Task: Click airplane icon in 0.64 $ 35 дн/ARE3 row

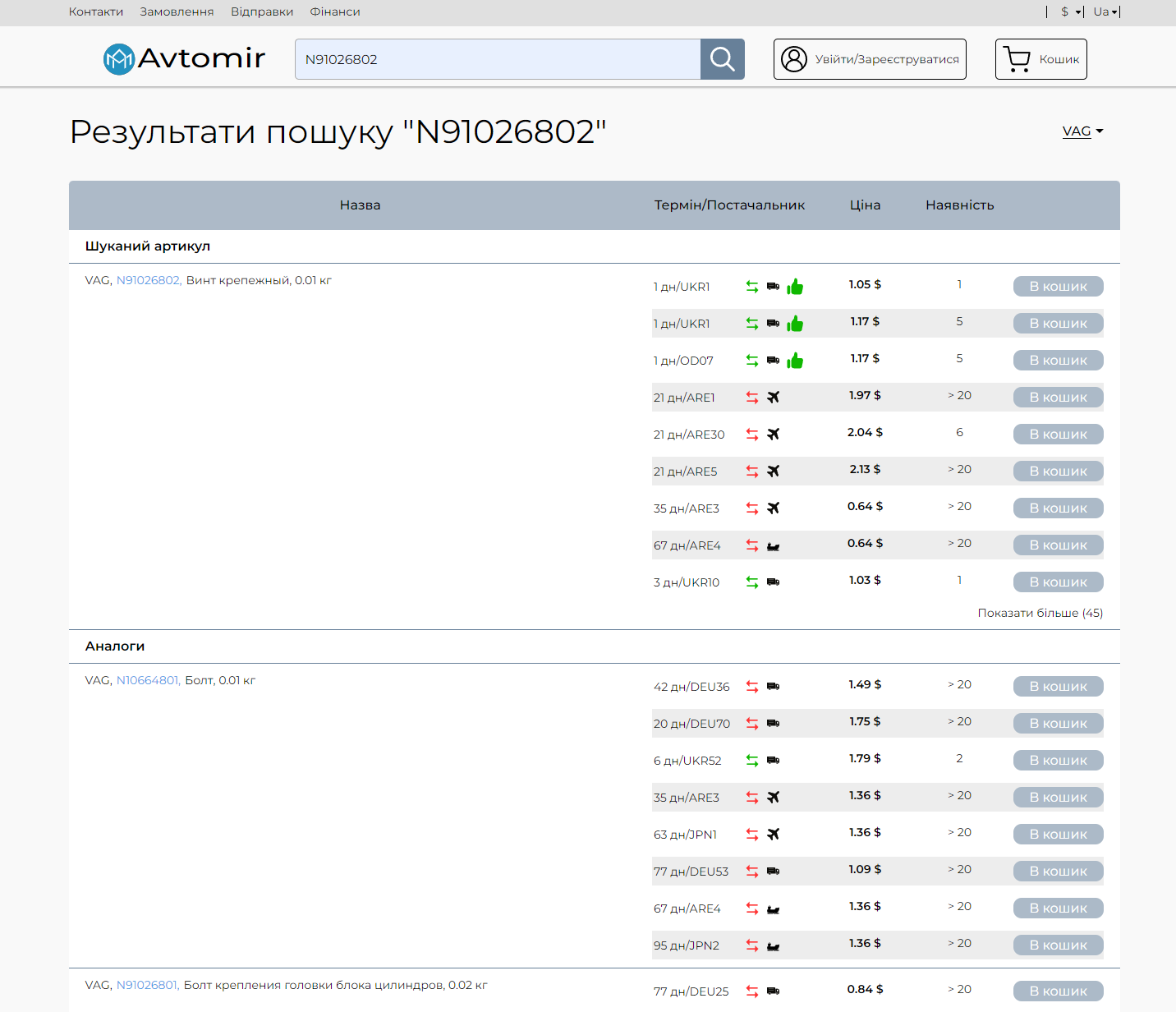Action: 774,508
